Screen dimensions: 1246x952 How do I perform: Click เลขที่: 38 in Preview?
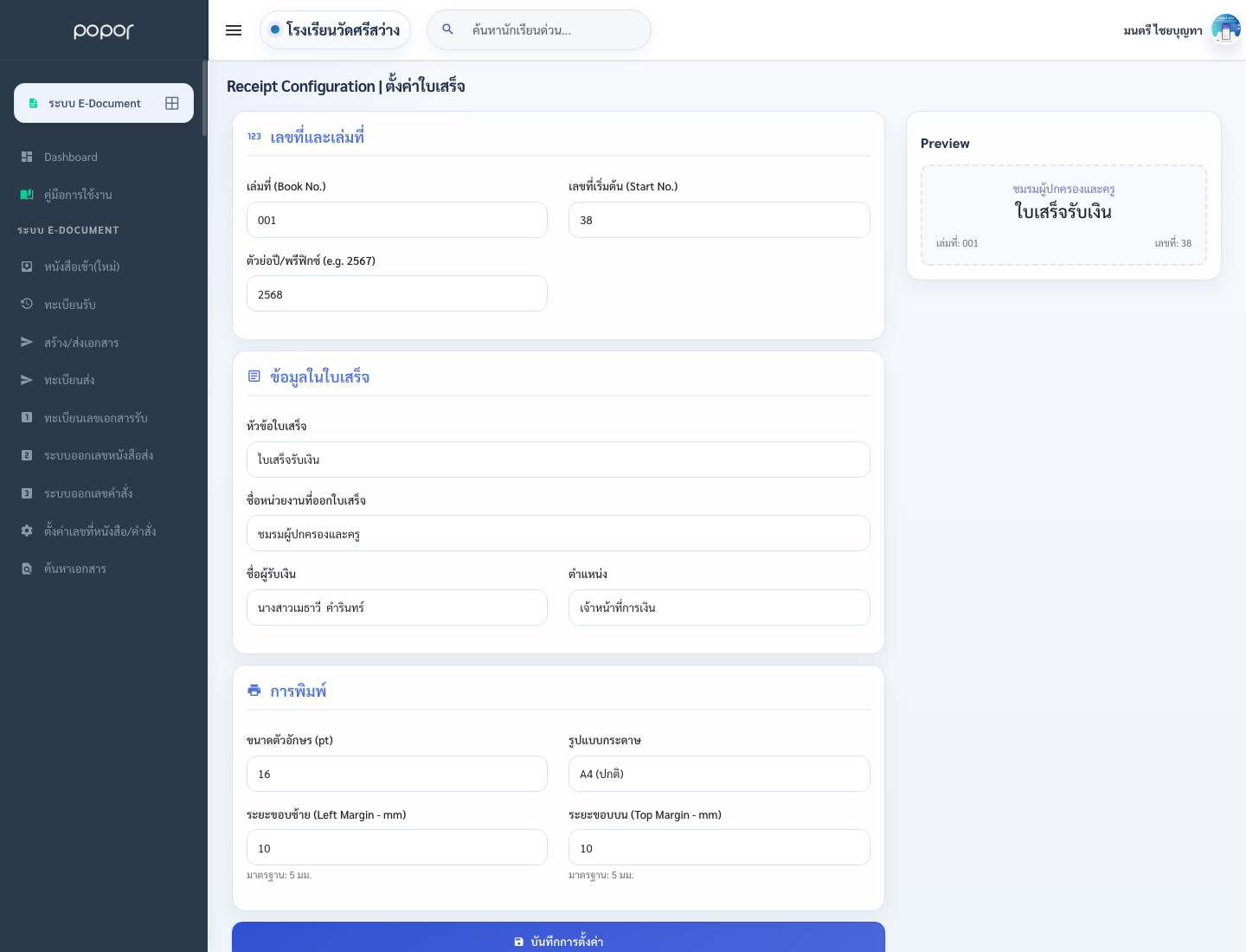click(1172, 243)
